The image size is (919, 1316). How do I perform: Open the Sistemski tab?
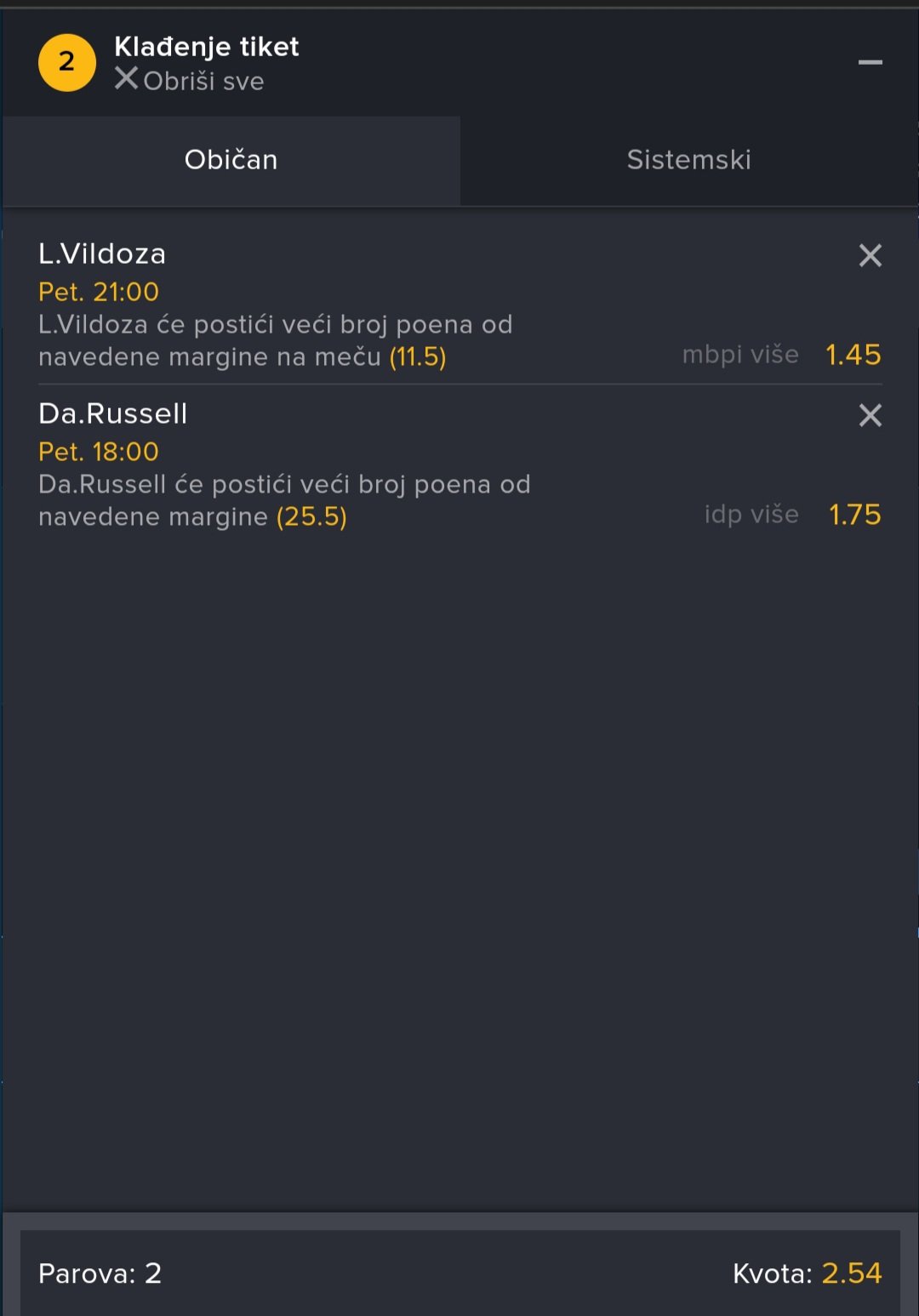coord(688,160)
